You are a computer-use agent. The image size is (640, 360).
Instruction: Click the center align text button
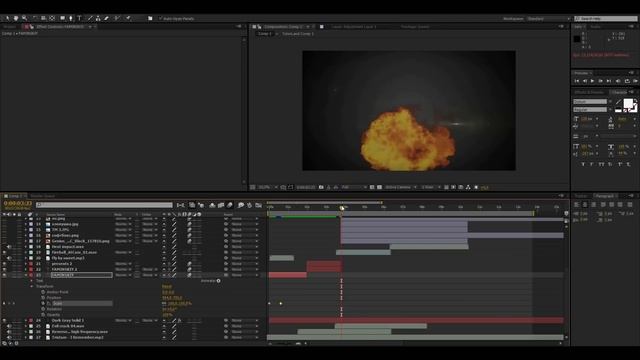pyautogui.click(x=585, y=204)
